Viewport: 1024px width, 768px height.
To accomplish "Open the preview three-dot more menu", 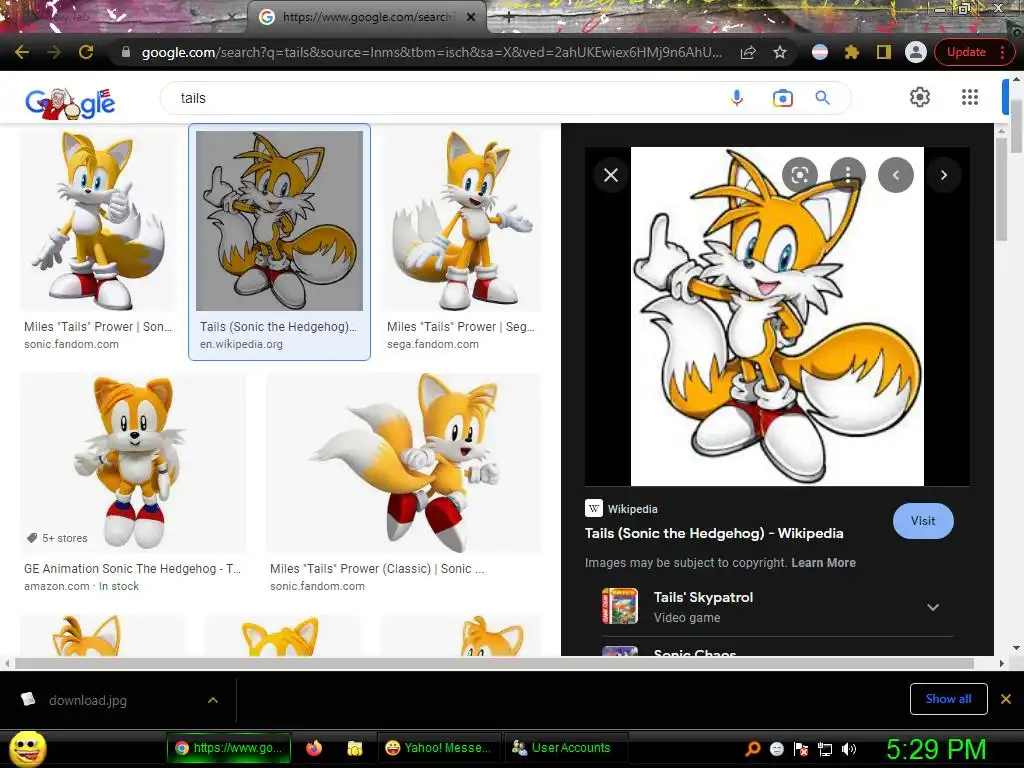I will [x=848, y=175].
